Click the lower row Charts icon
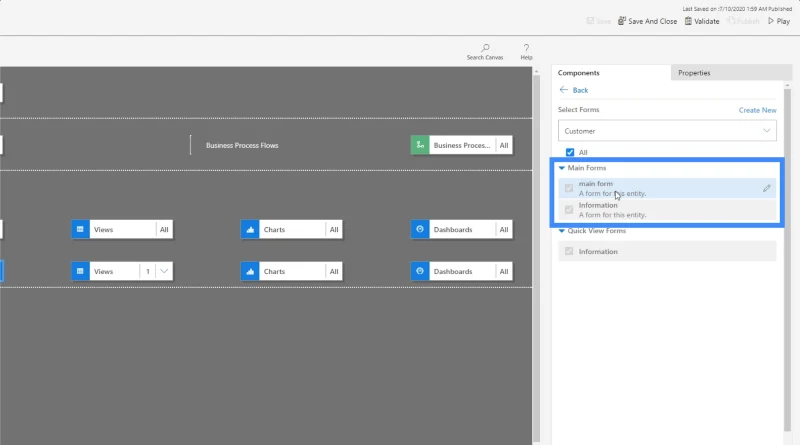 tap(250, 271)
